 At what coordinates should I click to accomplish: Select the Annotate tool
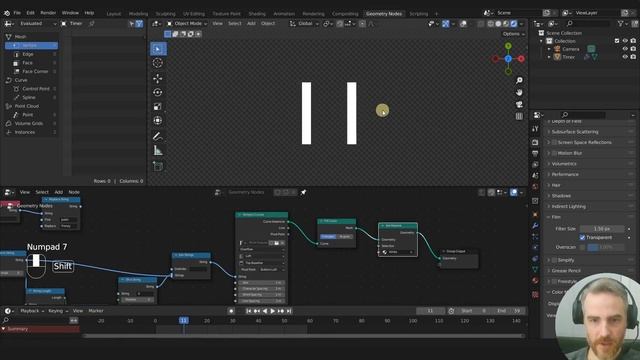[158, 136]
